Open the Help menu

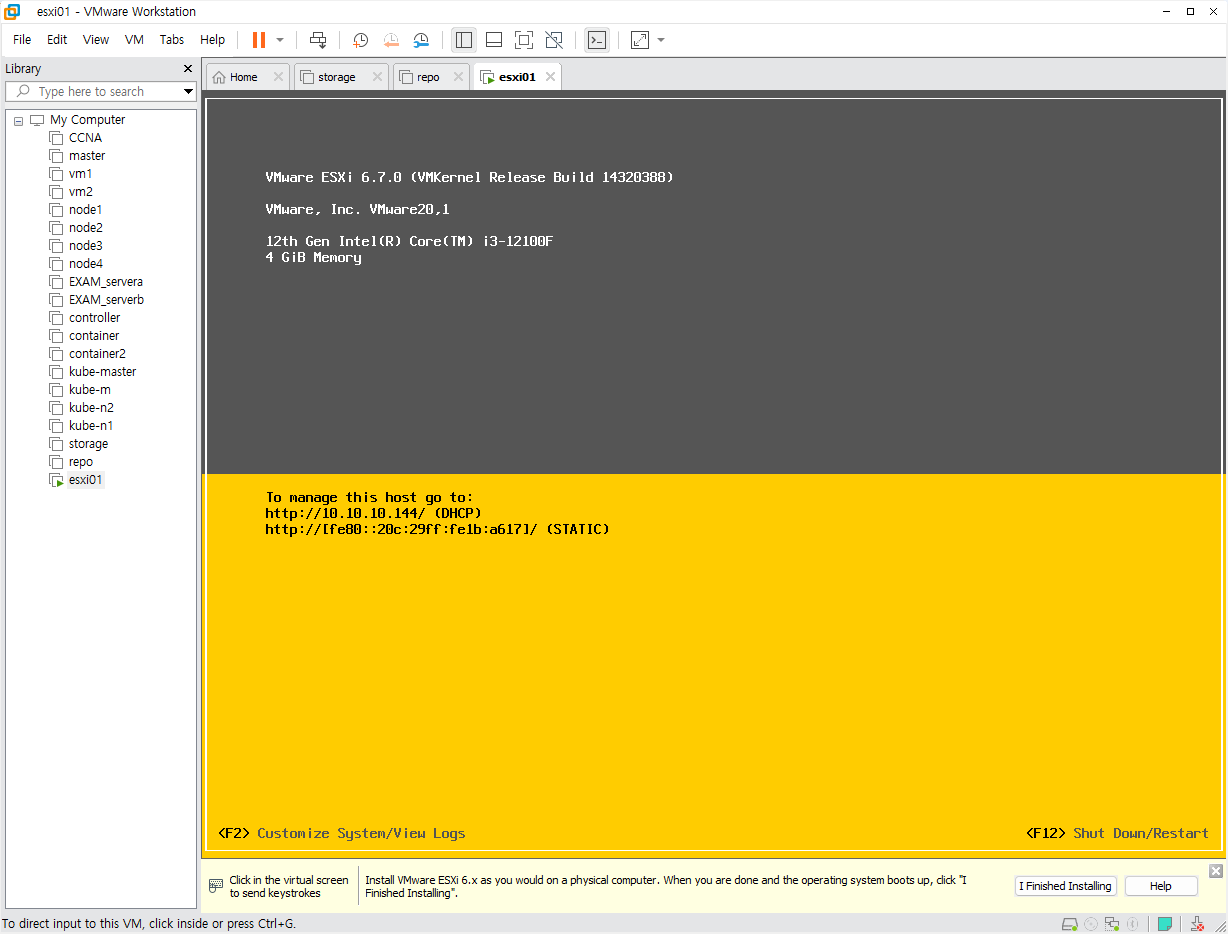(x=213, y=40)
